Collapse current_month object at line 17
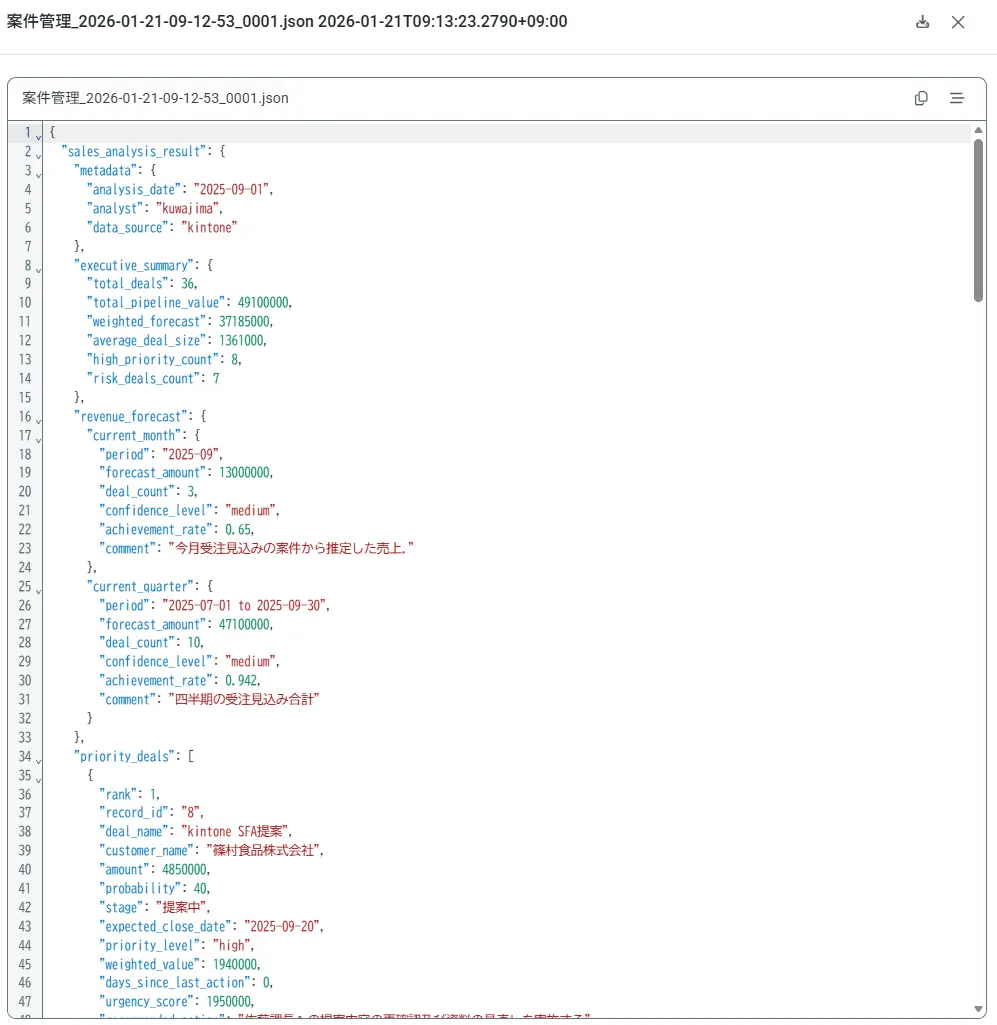Image resolution: width=997 pixels, height=1025 pixels. (x=39, y=439)
